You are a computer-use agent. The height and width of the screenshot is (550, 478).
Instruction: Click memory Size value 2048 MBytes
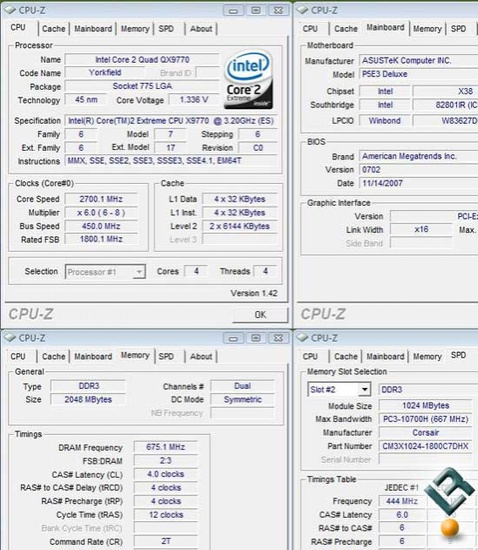[x=88, y=400]
